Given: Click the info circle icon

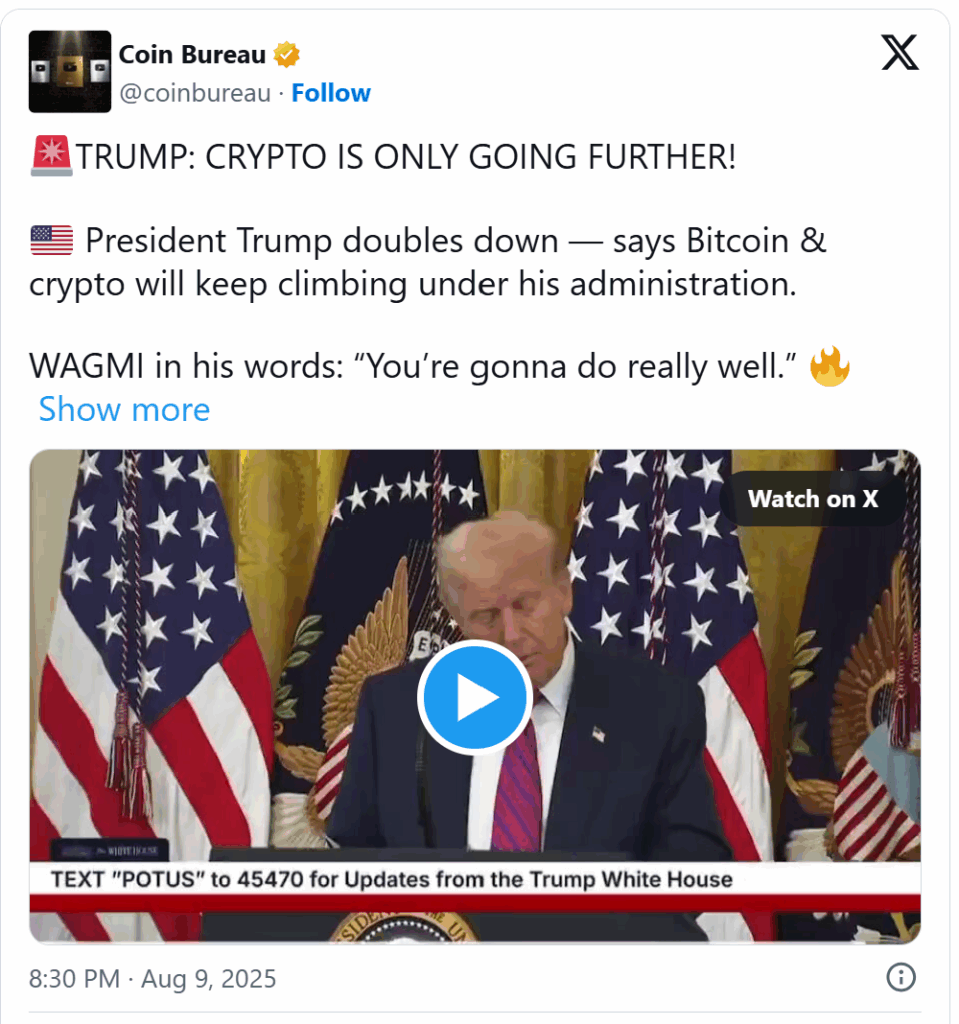Looking at the screenshot, I should click(x=901, y=978).
